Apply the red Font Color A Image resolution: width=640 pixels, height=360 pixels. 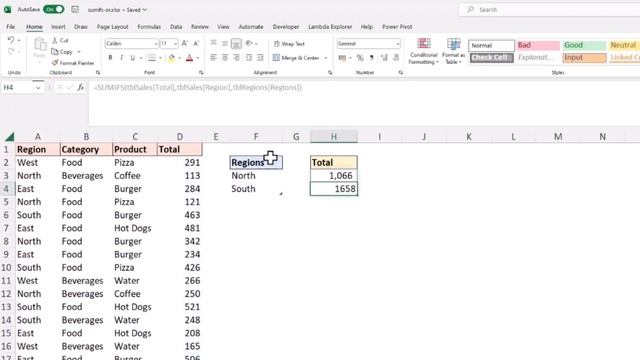(x=189, y=58)
